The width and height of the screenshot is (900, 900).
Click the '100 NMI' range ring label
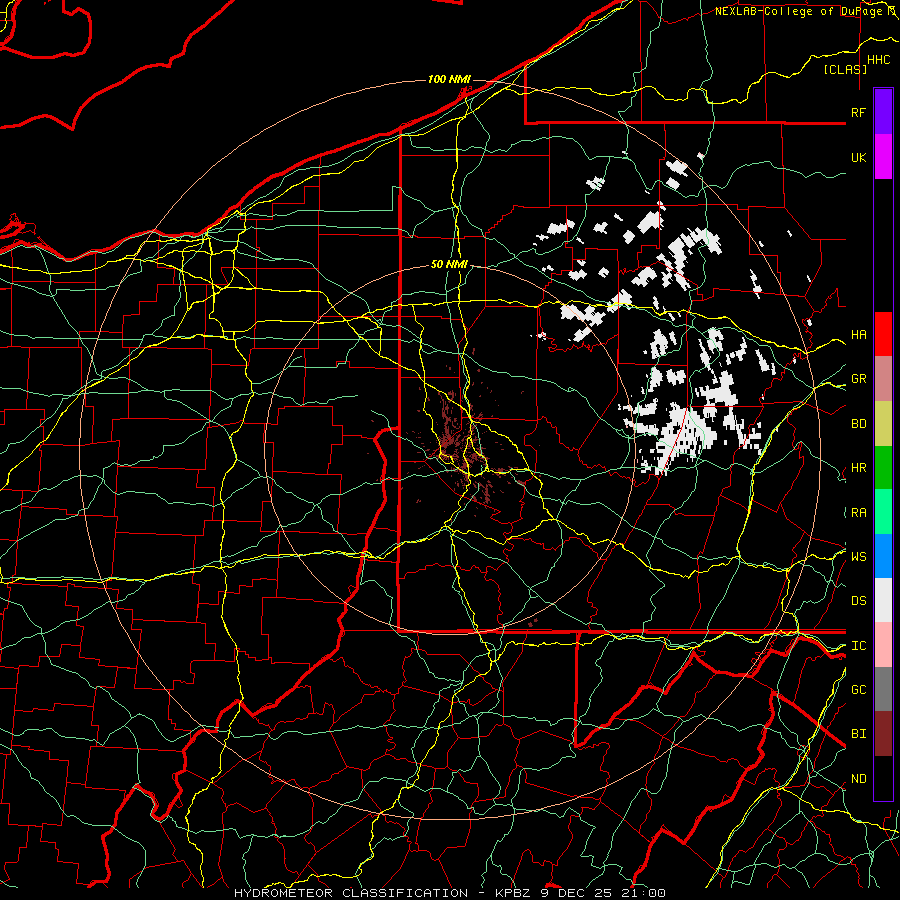(449, 79)
